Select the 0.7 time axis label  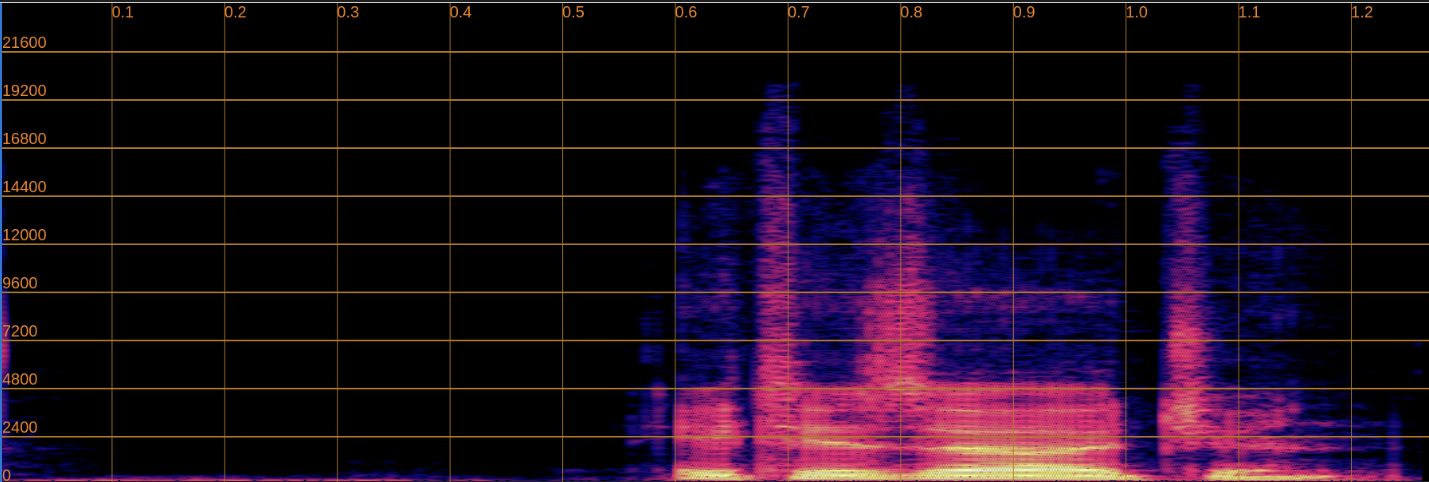coord(799,13)
